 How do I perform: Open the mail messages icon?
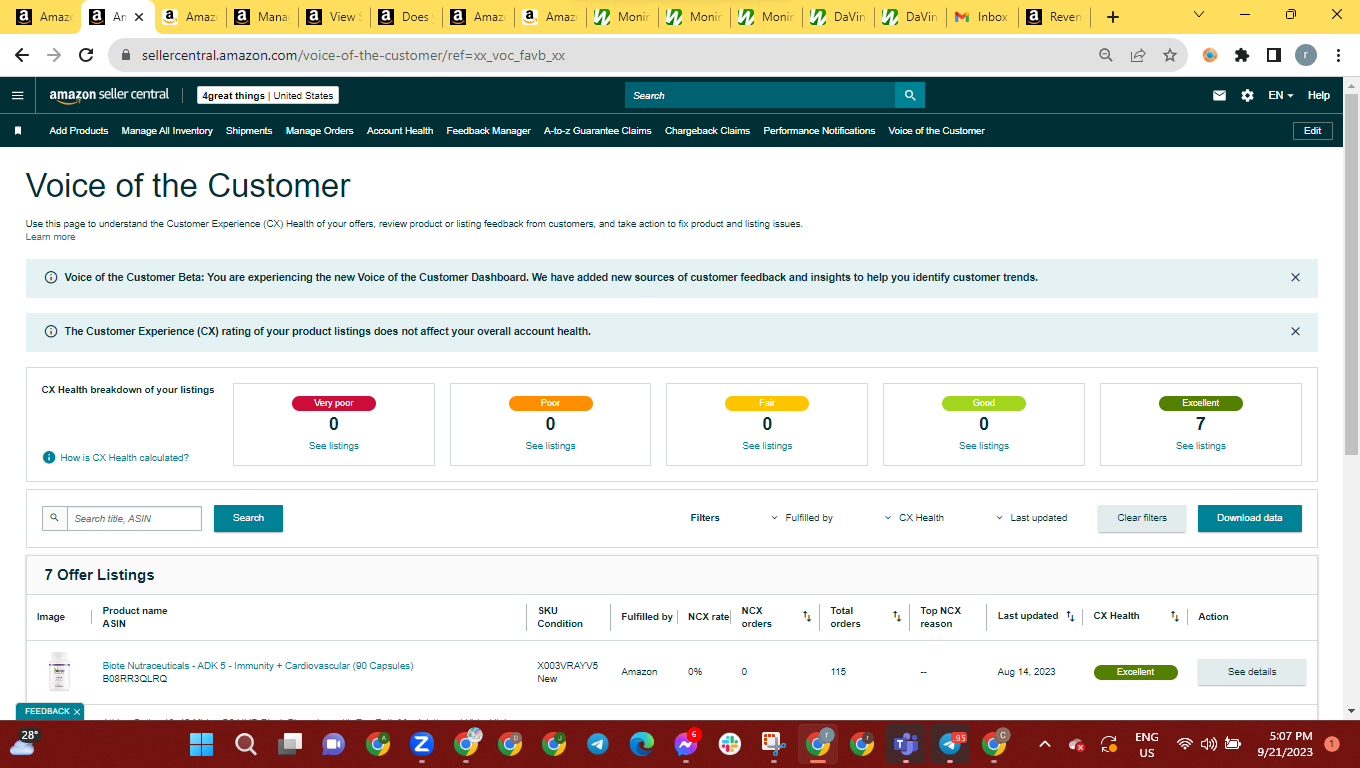pyautogui.click(x=1219, y=95)
